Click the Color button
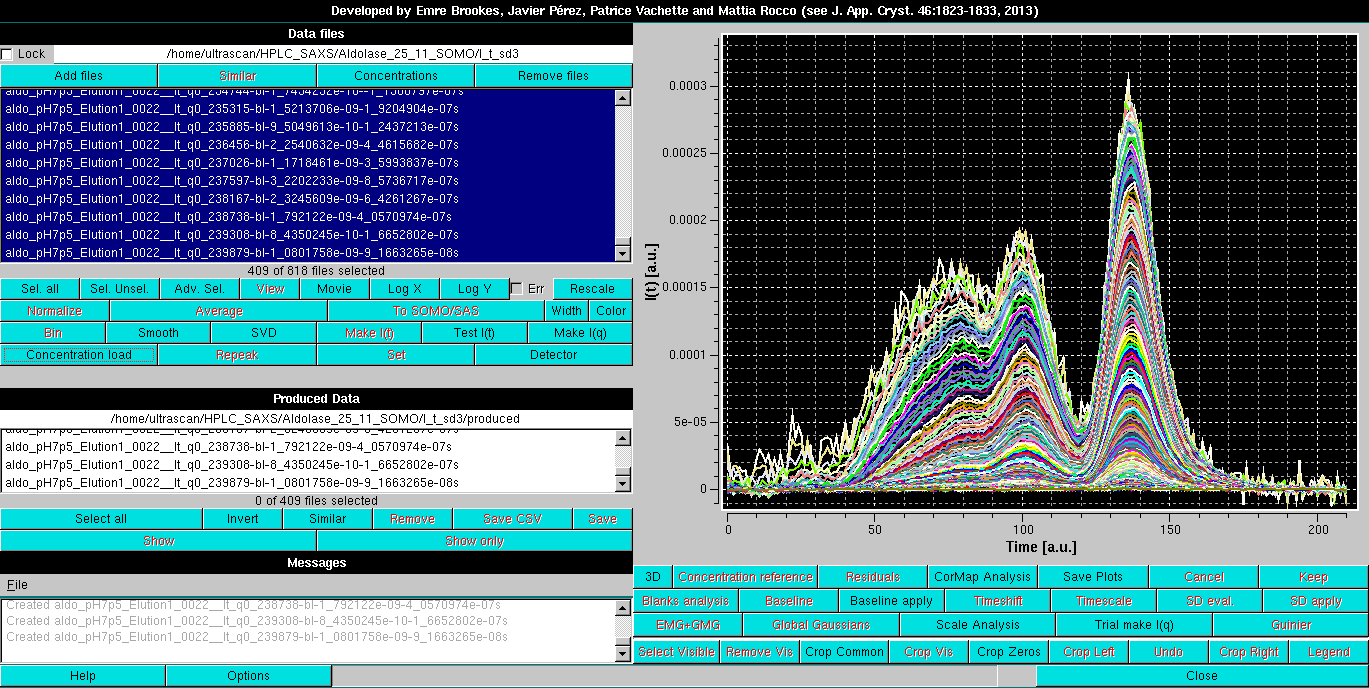1369x688 pixels. click(611, 311)
